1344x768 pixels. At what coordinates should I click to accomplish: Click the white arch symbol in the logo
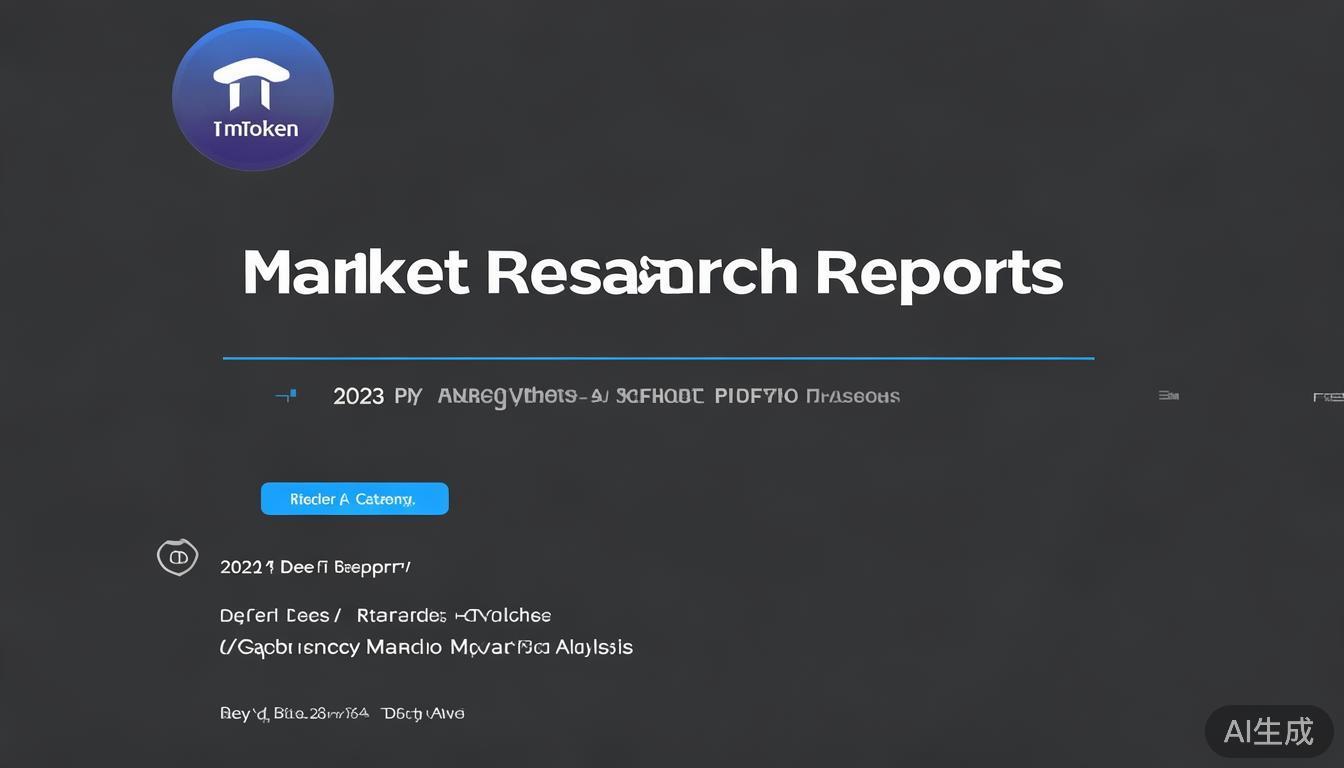click(x=251, y=82)
